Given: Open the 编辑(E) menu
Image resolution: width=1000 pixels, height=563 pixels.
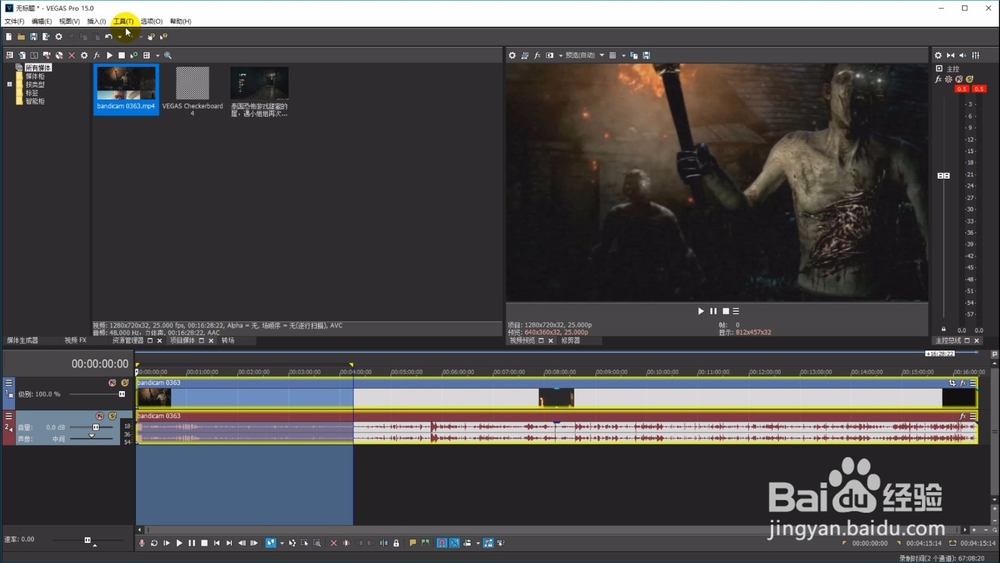Looking at the screenshot, I should coord(41,21).
